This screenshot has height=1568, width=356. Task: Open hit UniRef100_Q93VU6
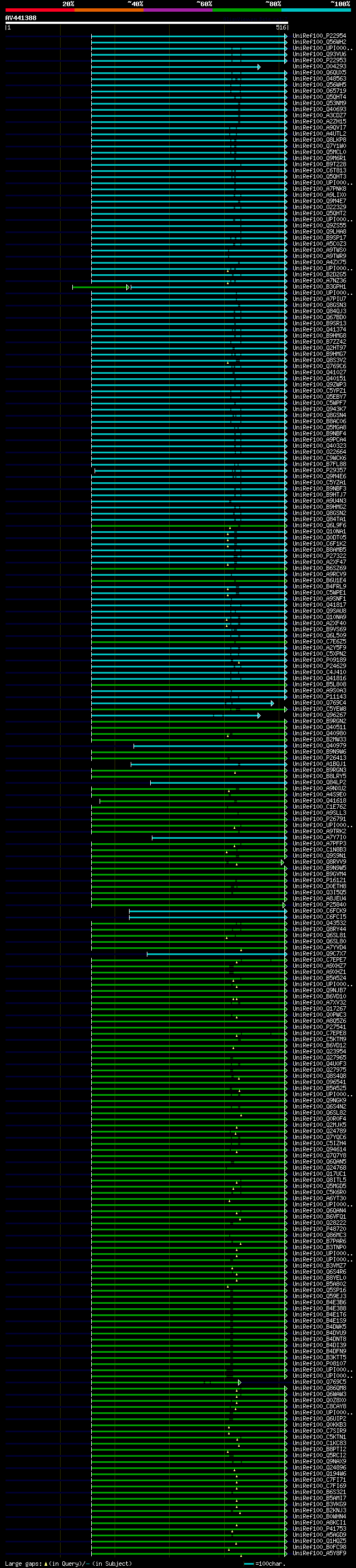click(x=319, y=54)
